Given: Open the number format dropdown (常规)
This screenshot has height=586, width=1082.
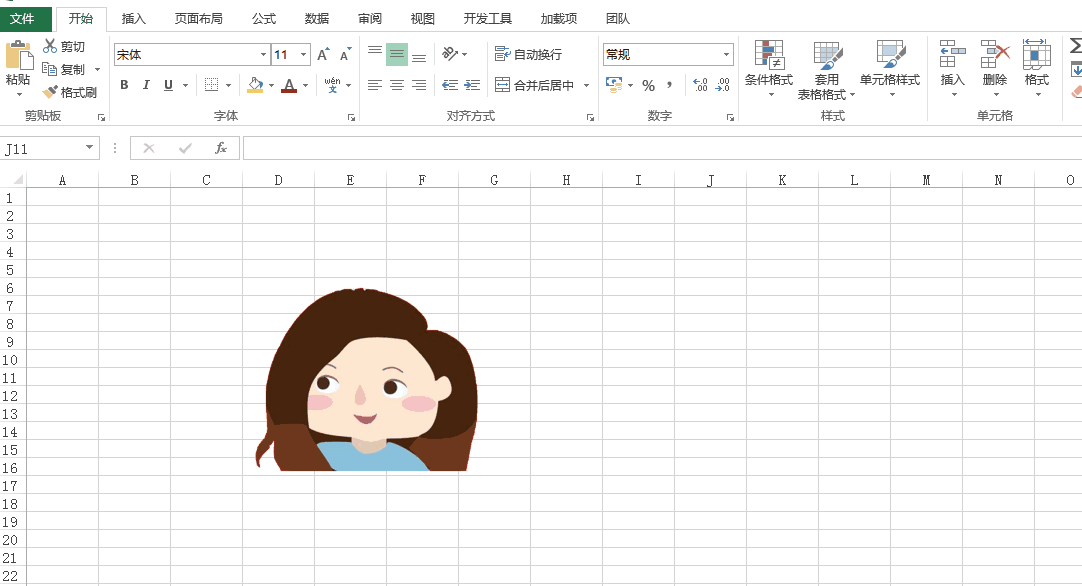Looking at the screenshot, I should point(726,55).
